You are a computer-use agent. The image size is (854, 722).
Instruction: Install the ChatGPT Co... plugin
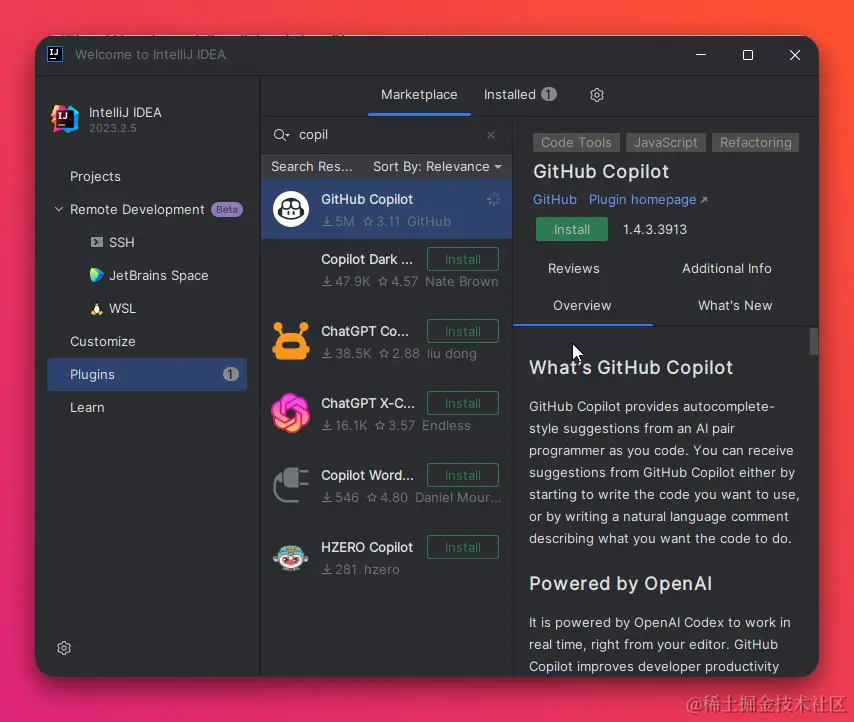462,331
